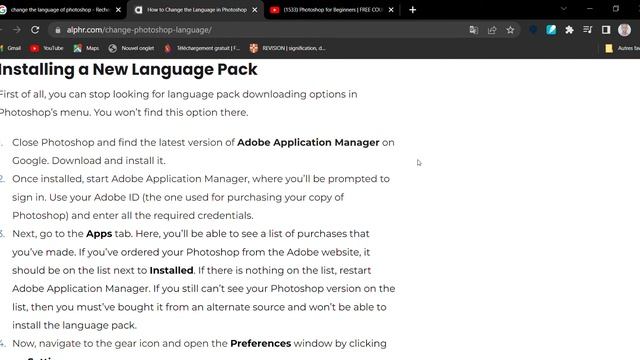Open the Gmail bookmark

[x=11, y=48]
